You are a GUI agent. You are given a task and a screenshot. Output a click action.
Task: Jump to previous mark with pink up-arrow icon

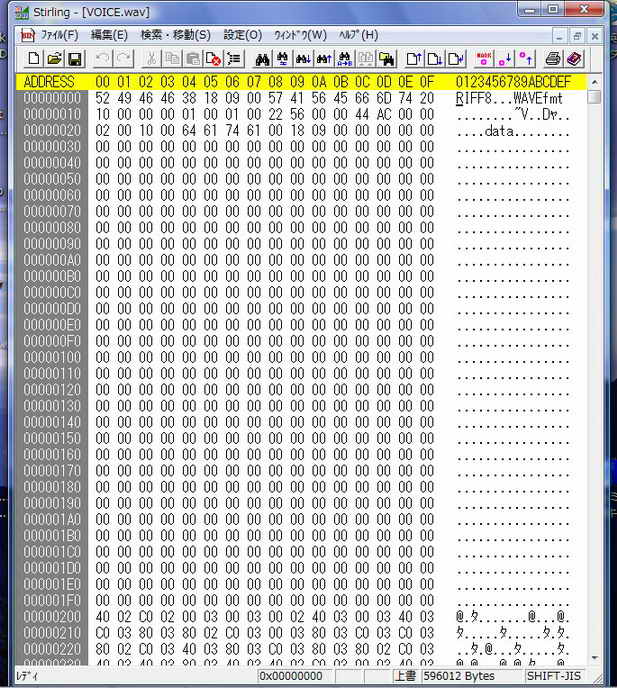click(526, 59)
